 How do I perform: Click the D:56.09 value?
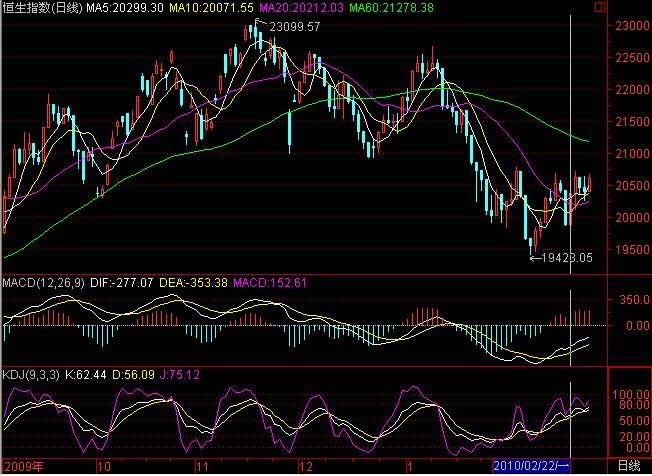click(133, 375)
